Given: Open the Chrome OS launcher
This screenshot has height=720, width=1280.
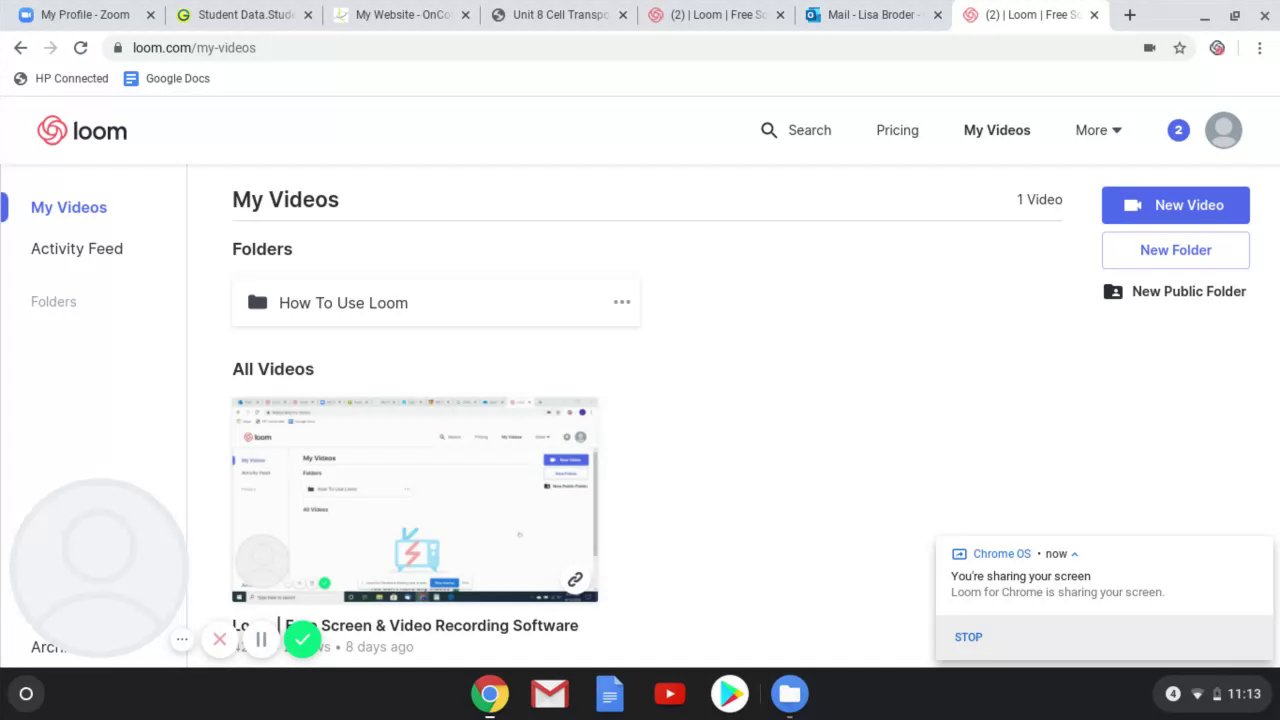Looking at the screenshot, I should pos(26,693).
